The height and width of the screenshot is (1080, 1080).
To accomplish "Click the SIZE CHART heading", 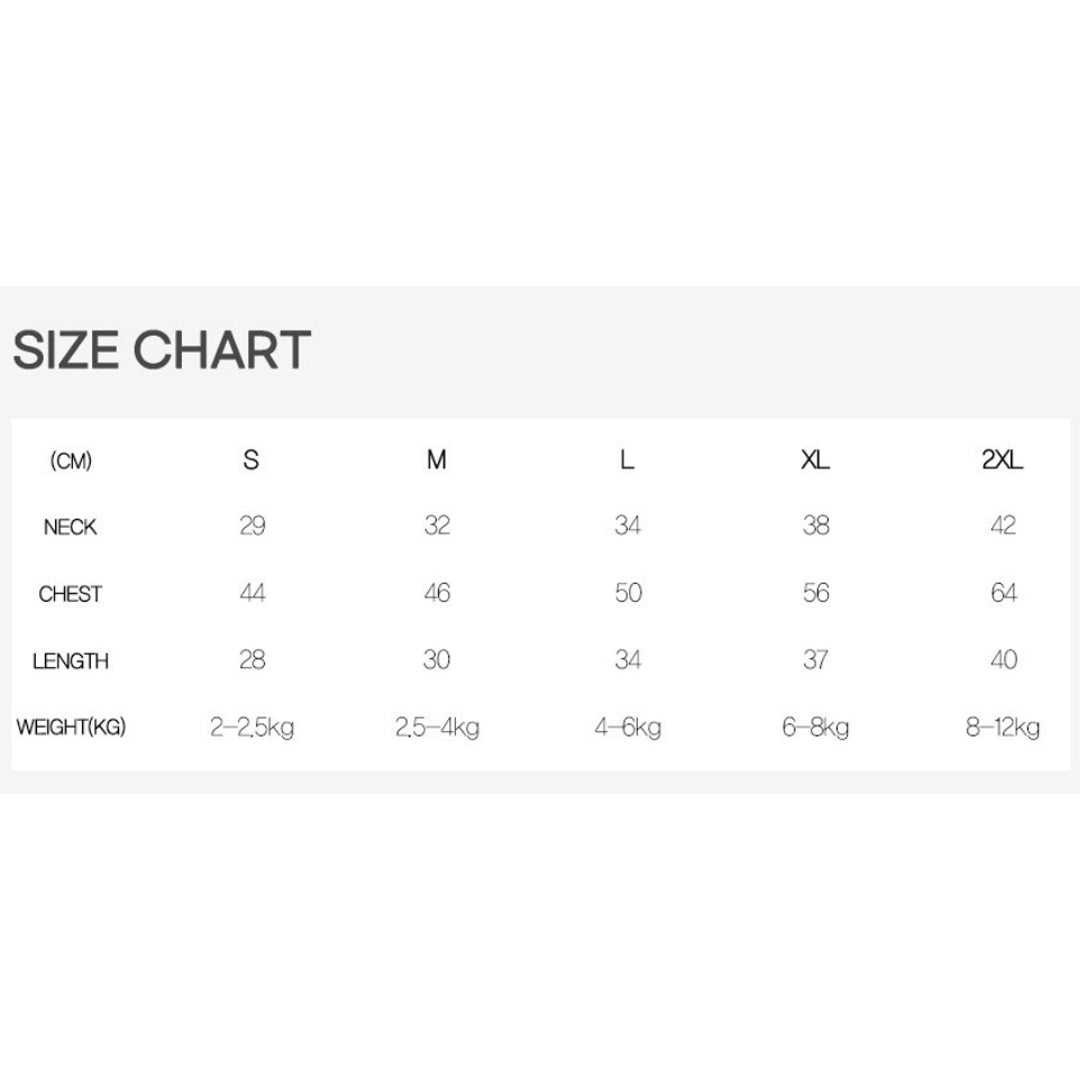I will tap(161, 350).
